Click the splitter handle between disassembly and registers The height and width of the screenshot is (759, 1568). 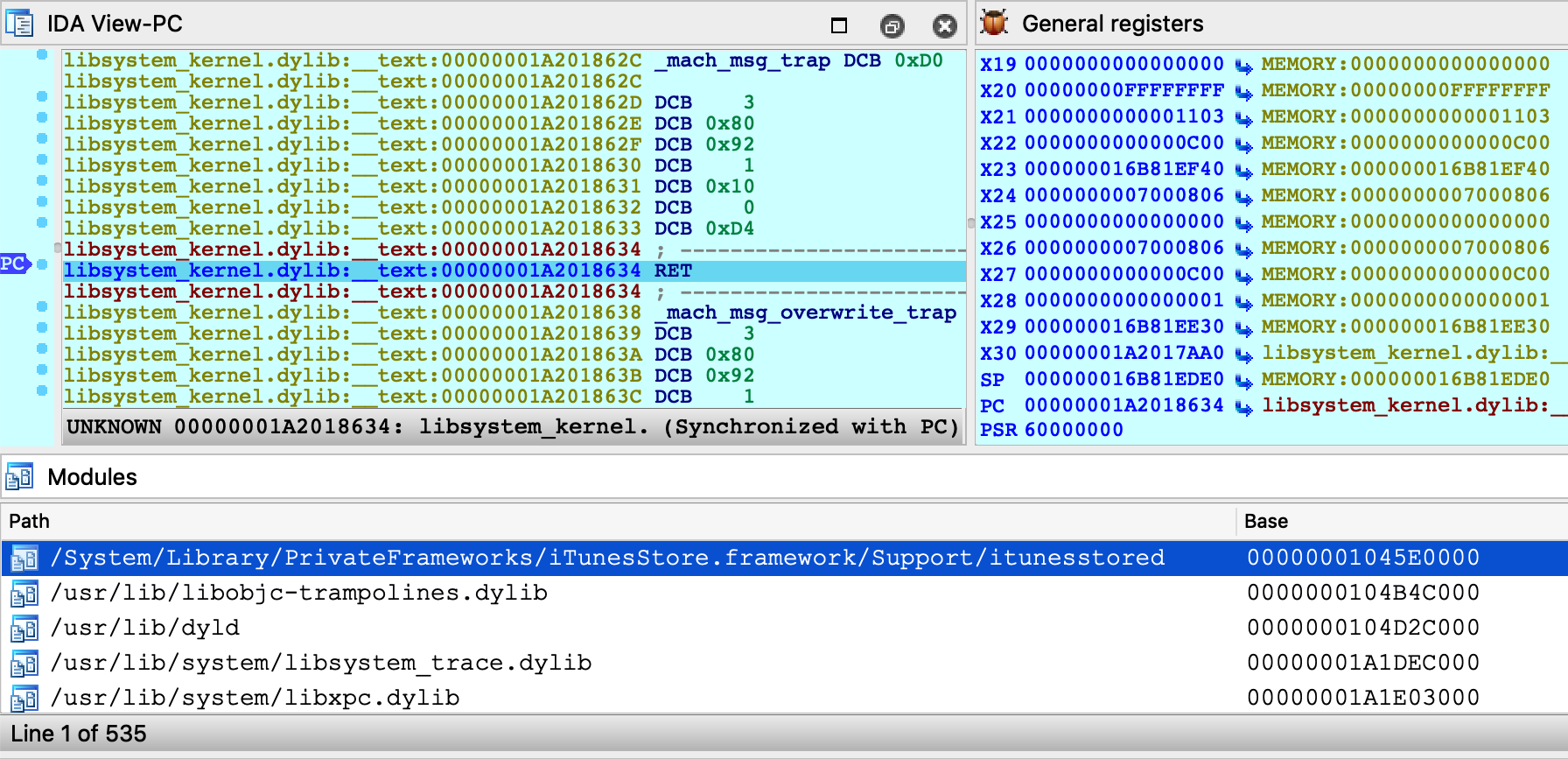(x=970, y=223)
